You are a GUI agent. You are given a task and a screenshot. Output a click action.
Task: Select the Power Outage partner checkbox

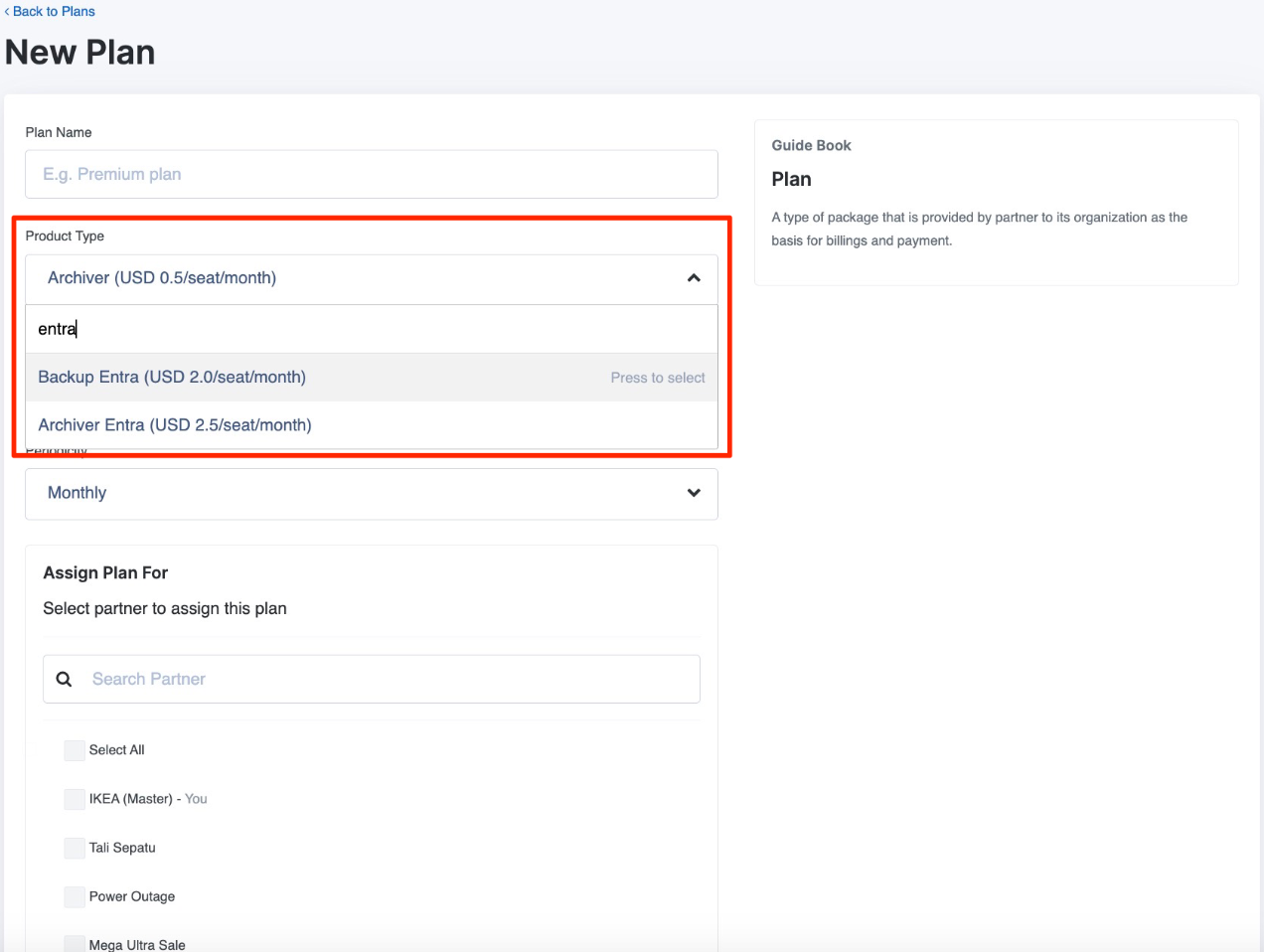[x=75, y=896]
